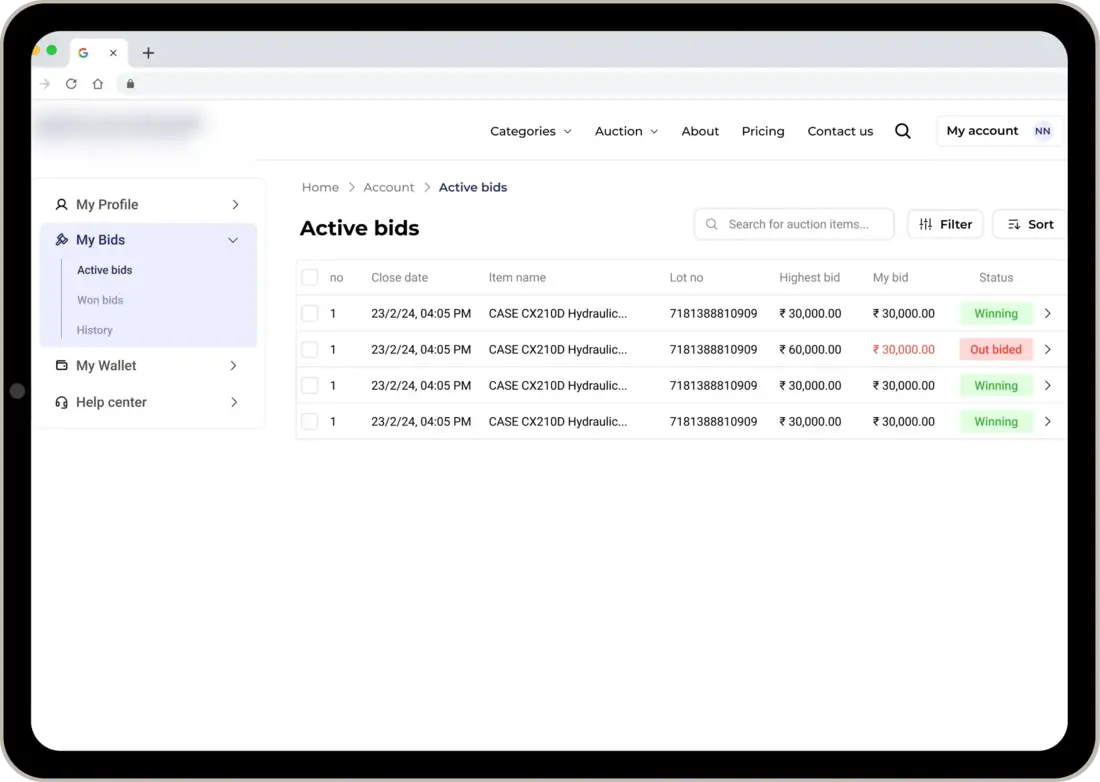This screenshot has height=782, width=1100.
Task: Click the search magnifier icon in navbar
Action: coord(902,131)
